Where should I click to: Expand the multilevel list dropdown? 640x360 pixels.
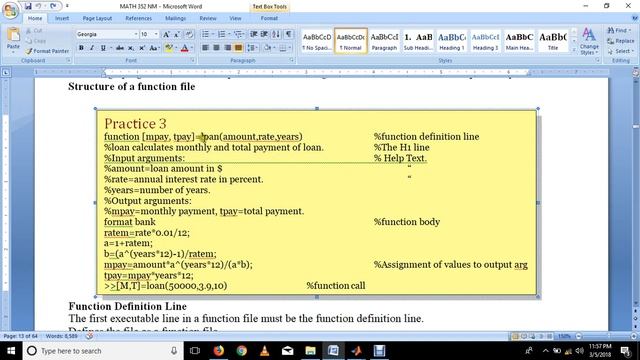[245, 35]
